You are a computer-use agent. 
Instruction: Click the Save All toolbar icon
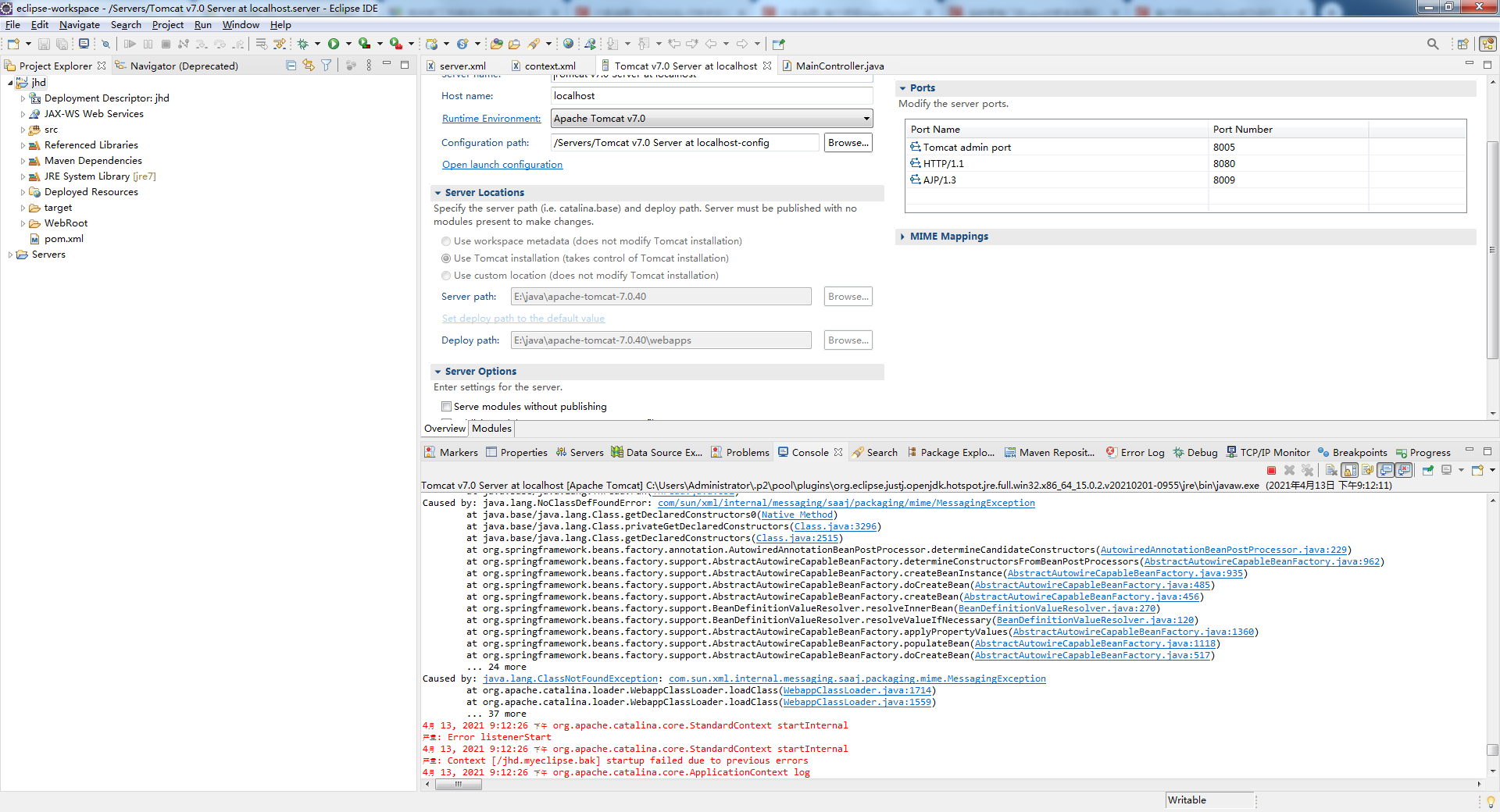coord(62,44)
